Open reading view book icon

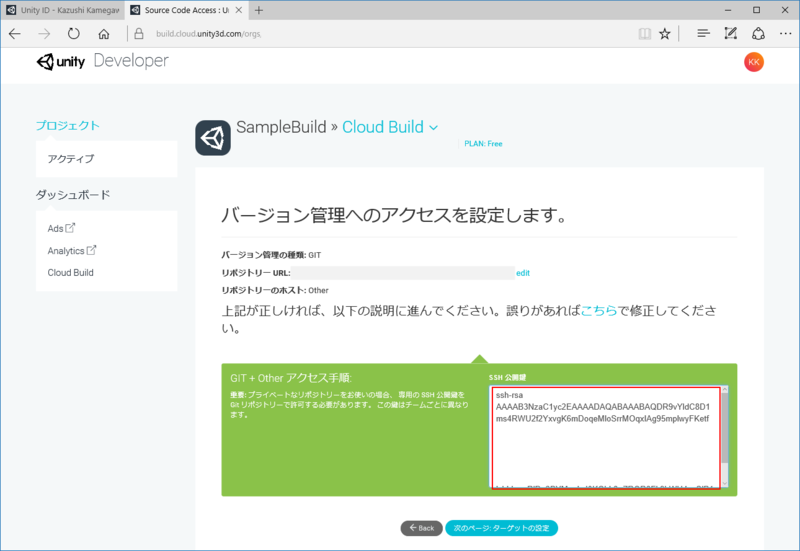[645, 34]
